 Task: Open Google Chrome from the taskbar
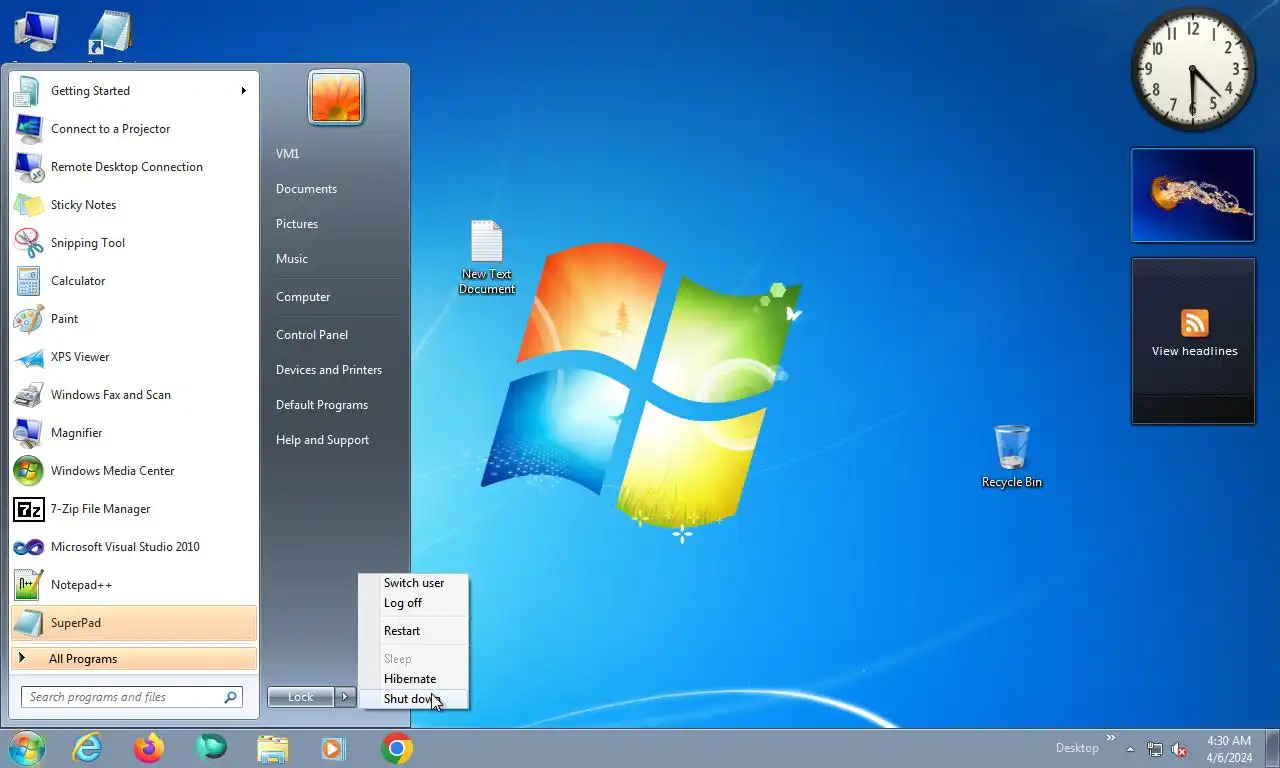click(397, 748)
